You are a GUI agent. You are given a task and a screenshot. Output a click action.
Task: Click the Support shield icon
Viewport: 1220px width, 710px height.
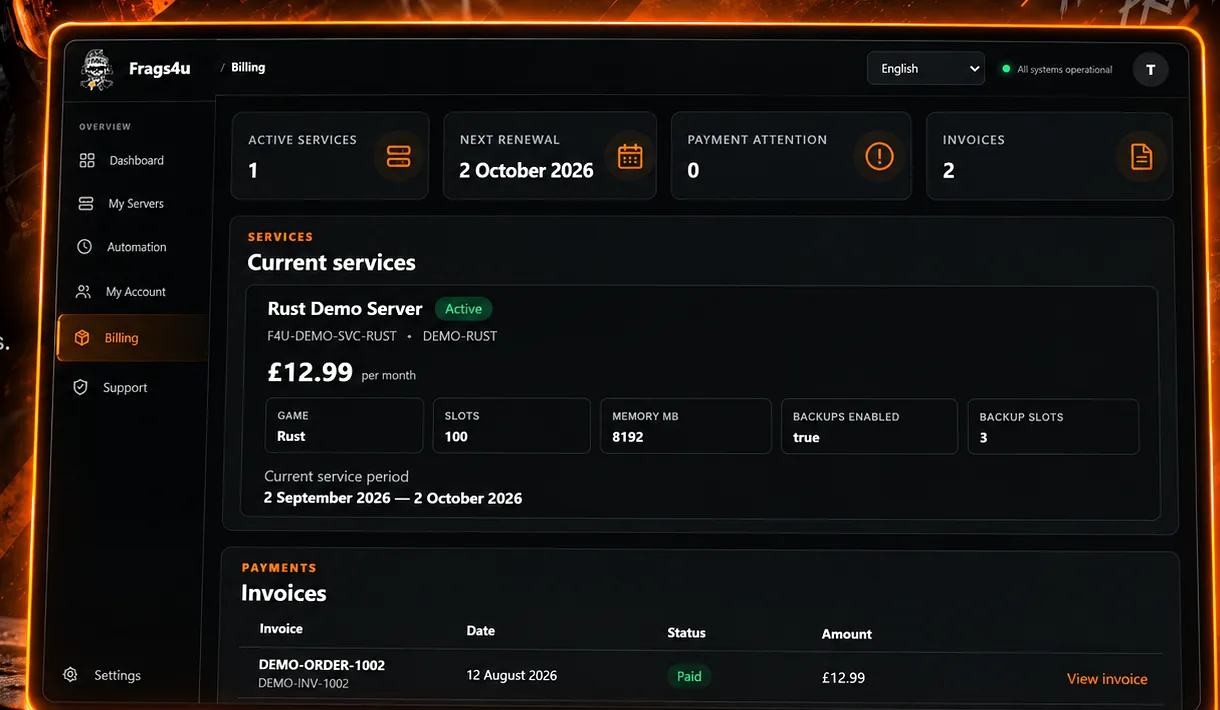pyautogui.click(x=81, y=387)
